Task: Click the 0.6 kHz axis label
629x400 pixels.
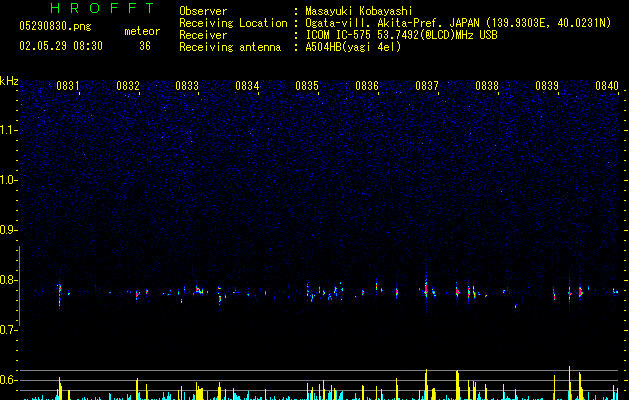Action: [9, 380]
